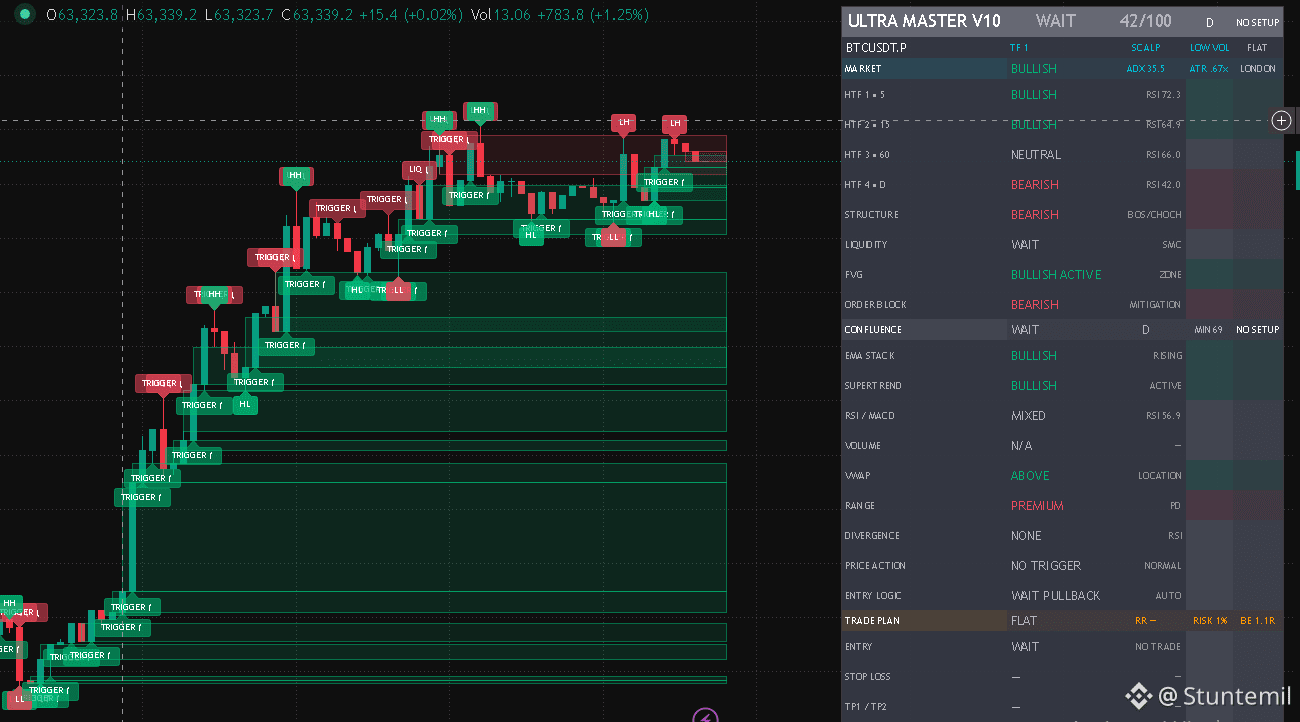This screenshot has height=722, width=1300.
Task: Click the LOW VOL cell
Action: tap(1210, 47)
